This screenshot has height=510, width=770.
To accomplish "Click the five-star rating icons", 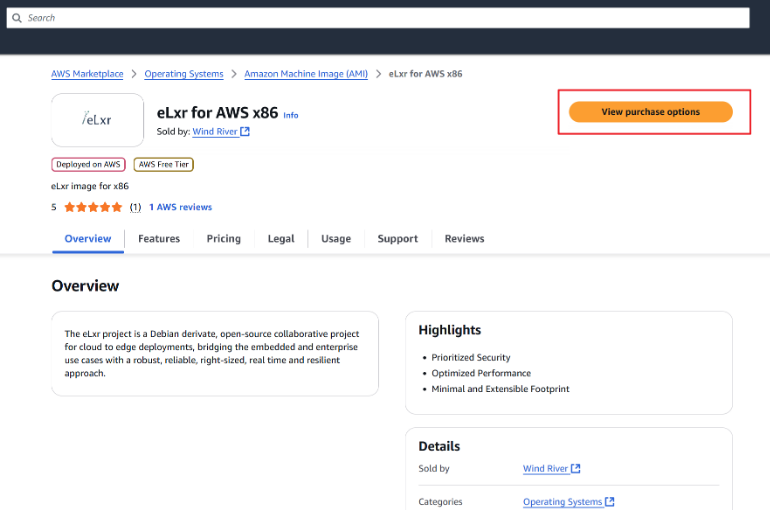I will [x=93, y=207].
